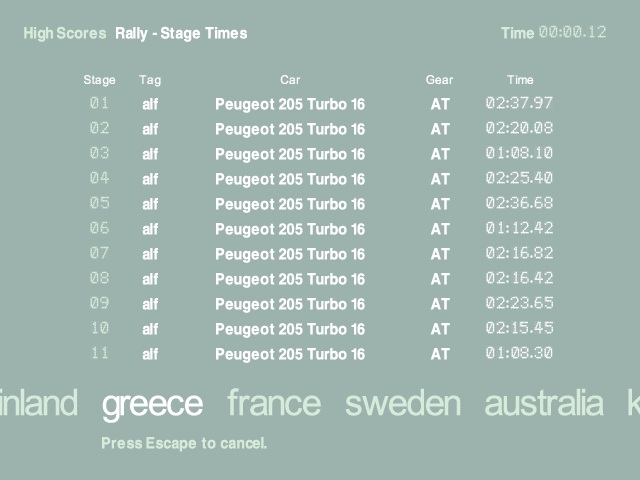The height and width of the screenshot is (480, 640).
Task: Click the Rally - Stage Times title
Action: [x=181, y=34]
